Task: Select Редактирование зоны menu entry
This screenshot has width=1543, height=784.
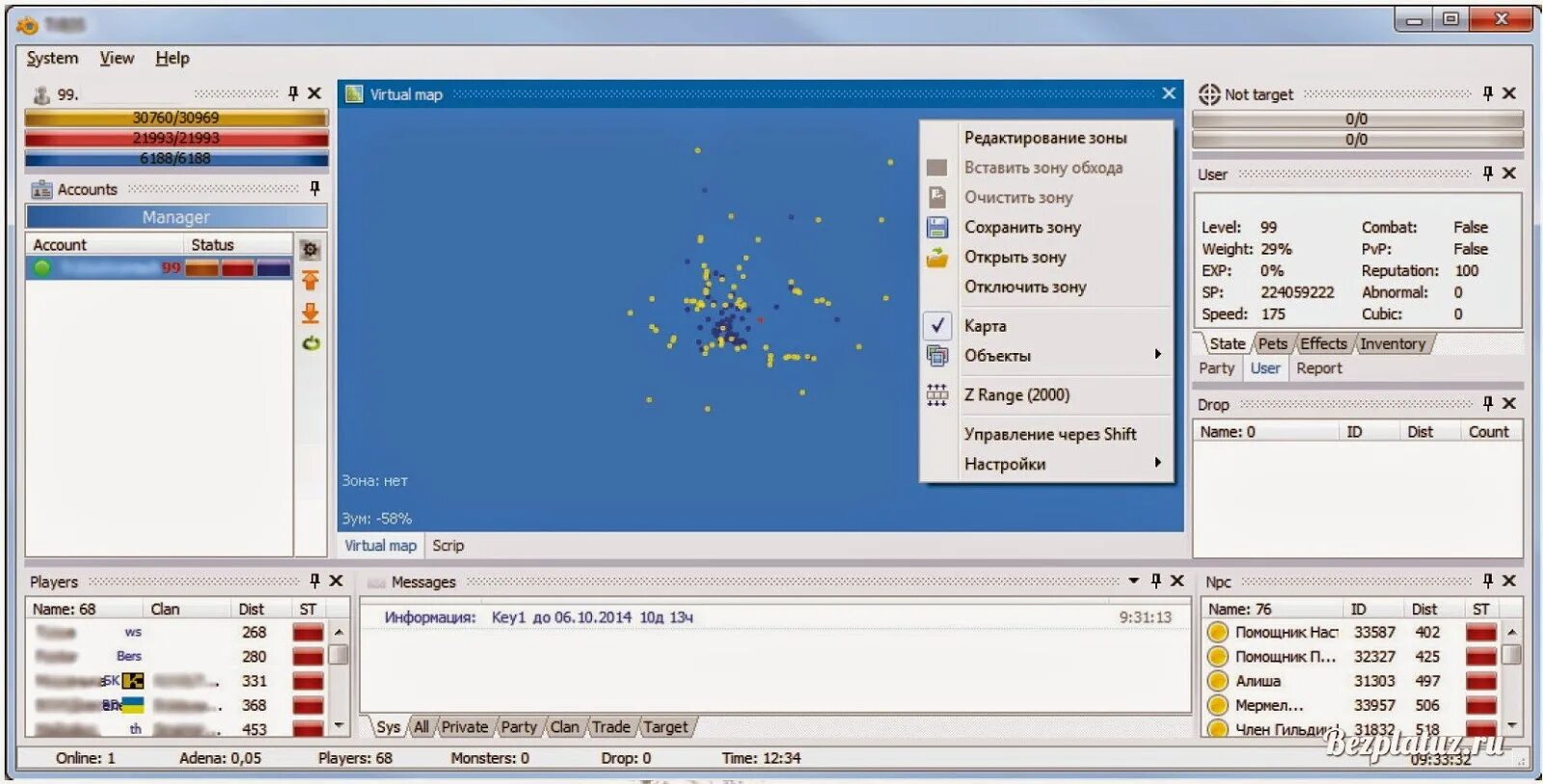Action: point(1045,138)
